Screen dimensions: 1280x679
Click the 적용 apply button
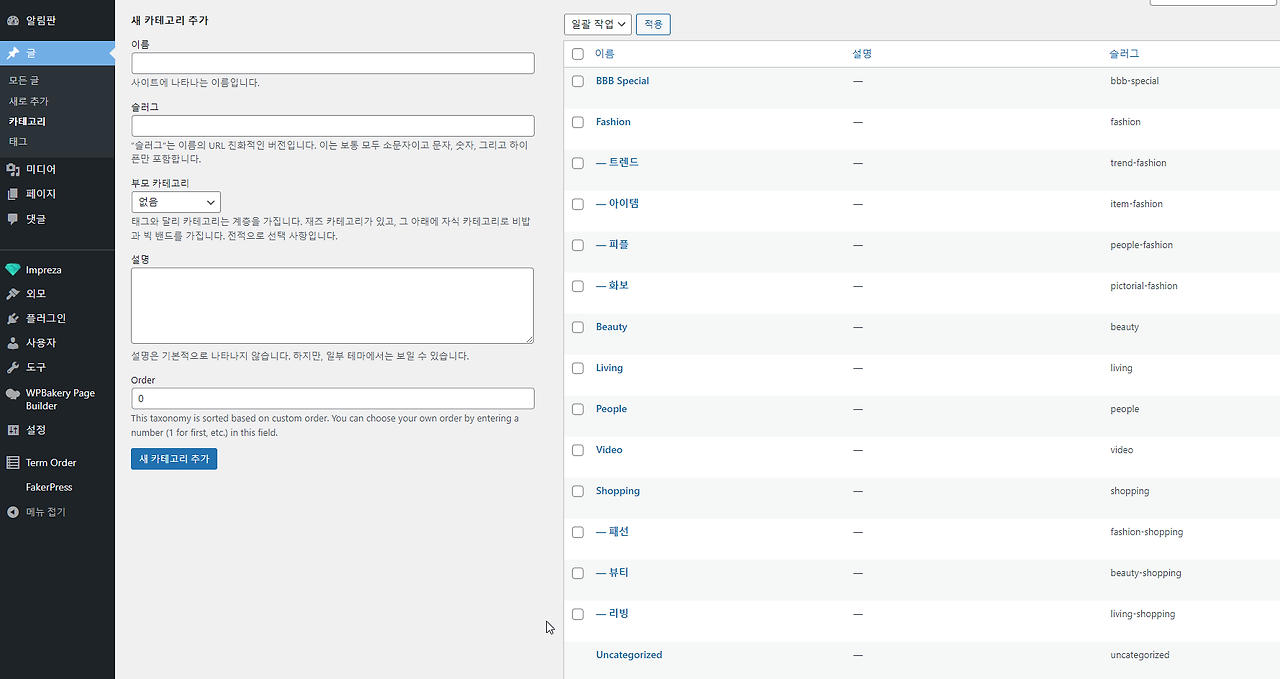(x=653, y=24)
